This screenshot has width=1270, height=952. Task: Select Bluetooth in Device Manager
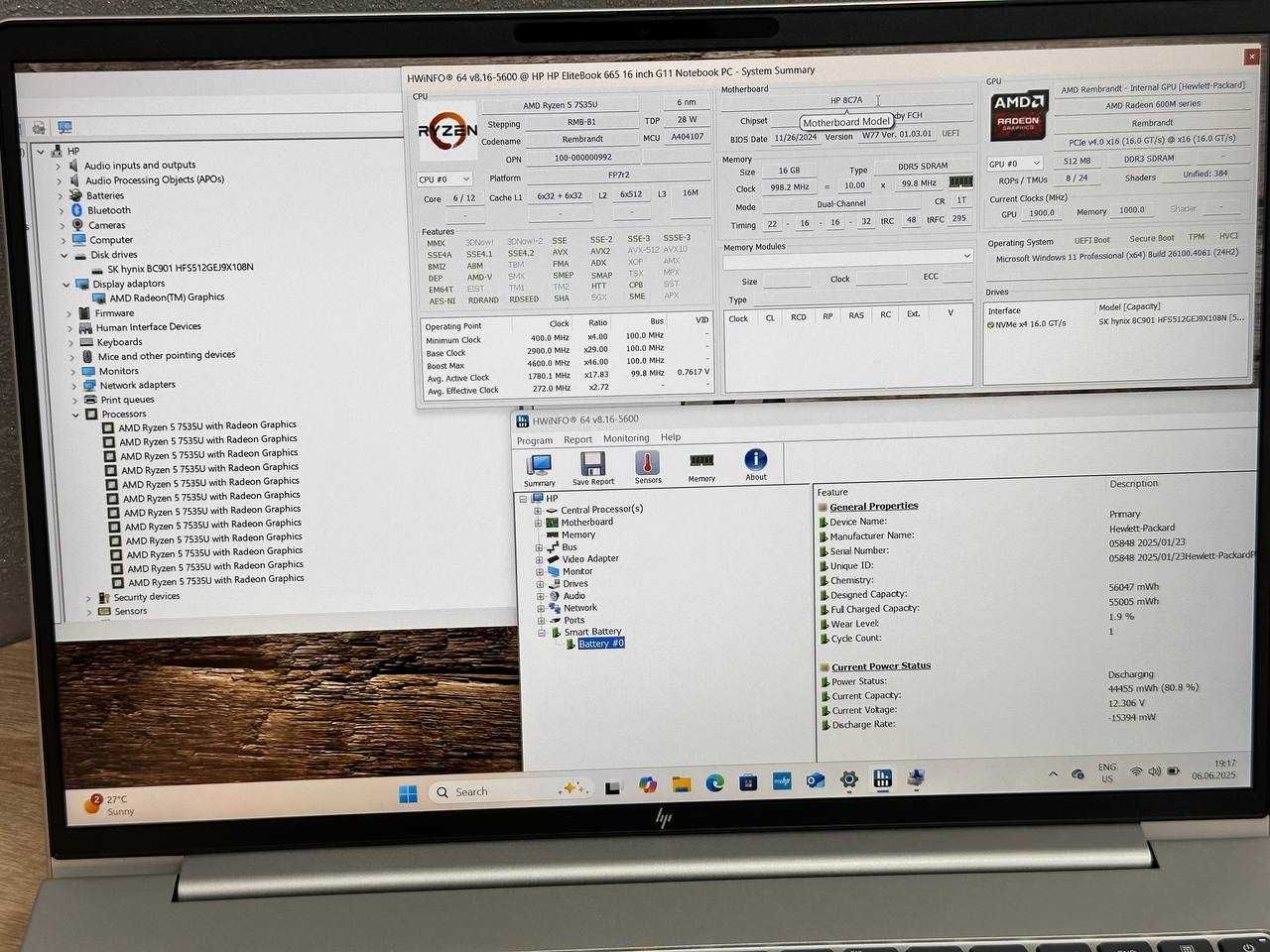click(109, 210)
